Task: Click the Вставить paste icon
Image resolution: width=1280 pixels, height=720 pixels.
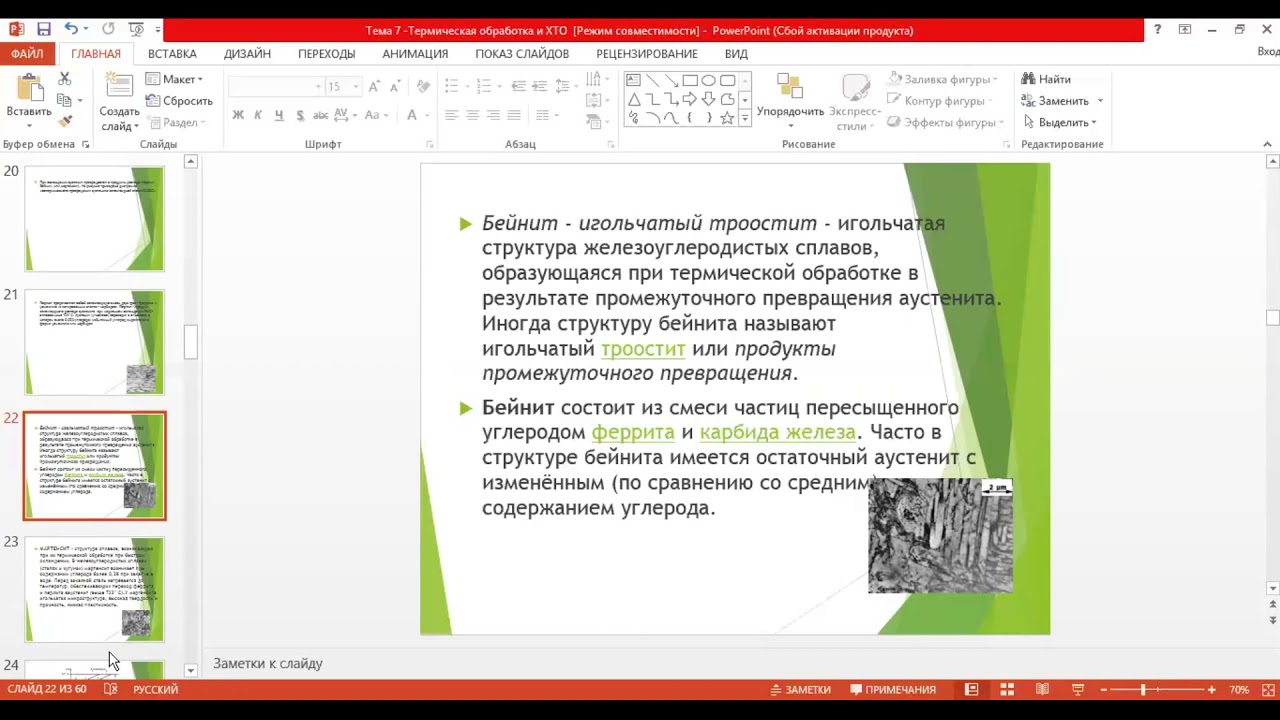Action: [29, 88]
